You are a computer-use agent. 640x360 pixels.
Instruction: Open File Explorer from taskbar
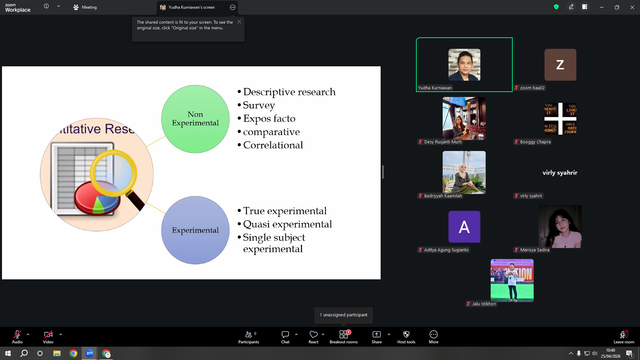tap(57, 353)
